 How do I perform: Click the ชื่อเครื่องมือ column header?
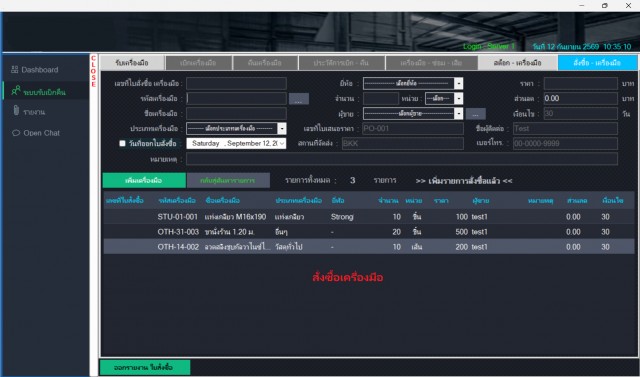click(222, 201)
